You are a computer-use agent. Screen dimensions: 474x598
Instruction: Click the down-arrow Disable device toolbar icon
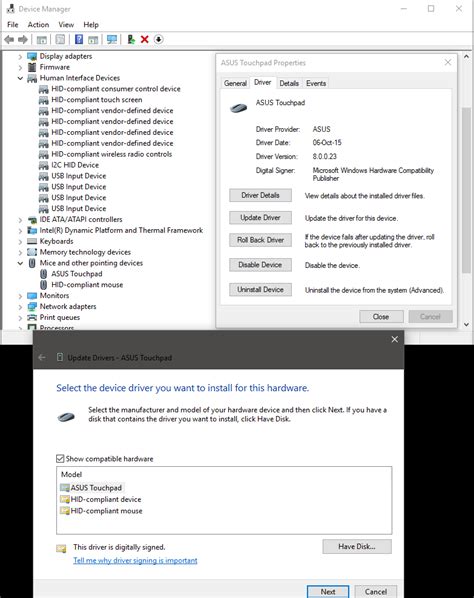point(159,39)
